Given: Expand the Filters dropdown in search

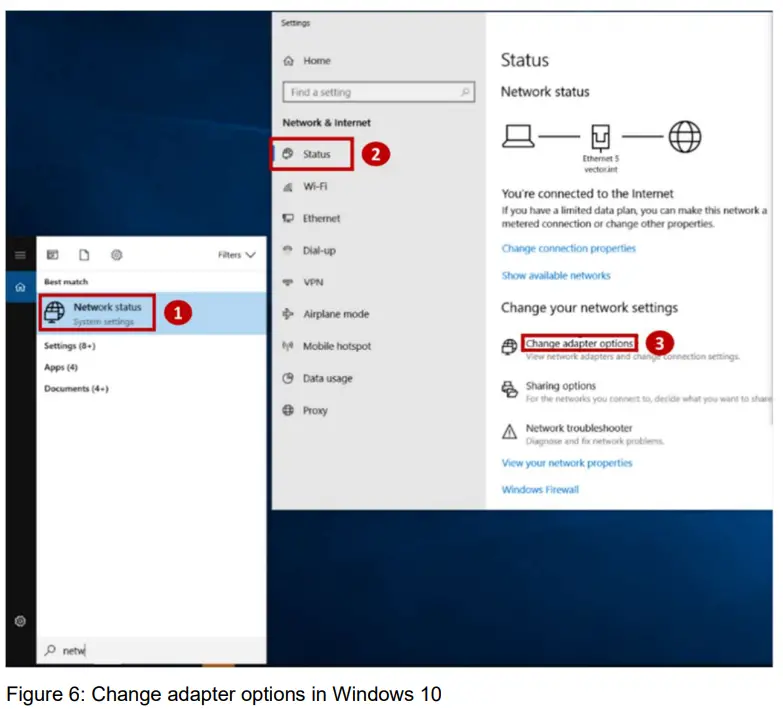Looking at the screenshot, I should click(237, 255).
